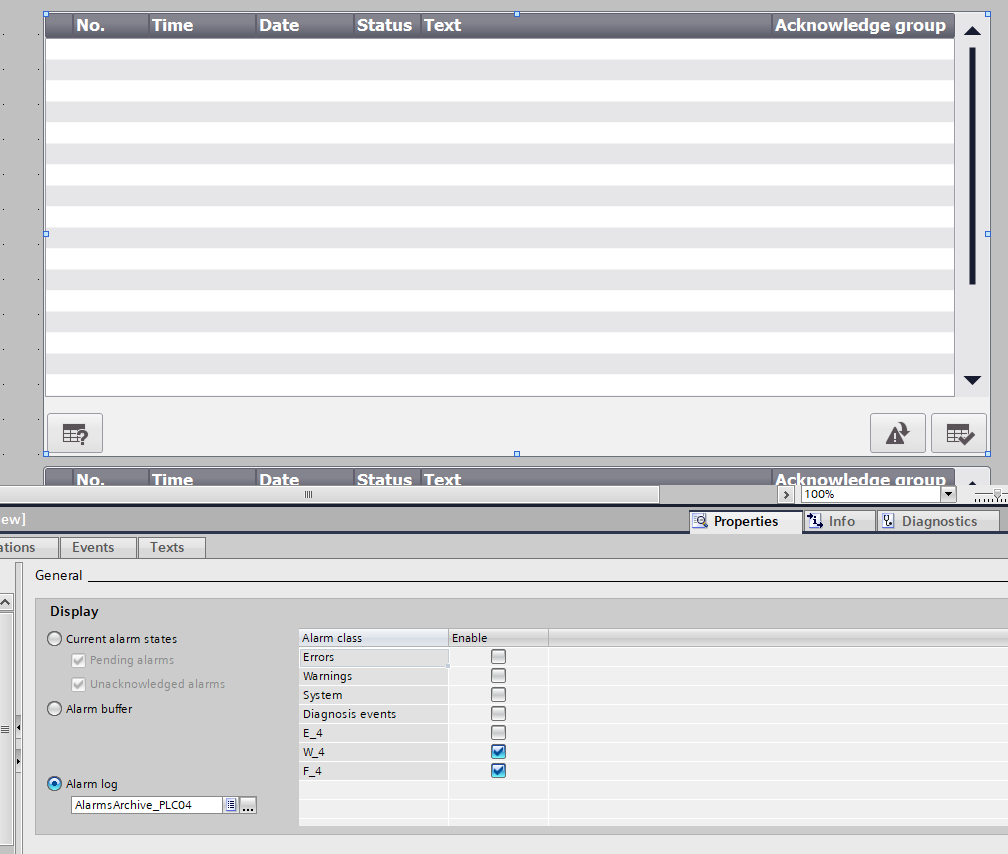Click the Info tab icon
Screen dimensions: 1008x854
(x=815, y=521)
